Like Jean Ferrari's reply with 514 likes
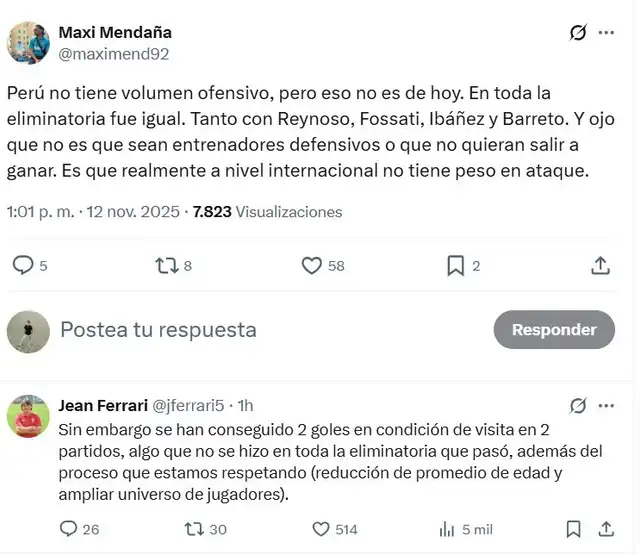640x555 pixels. (x=321, y=529)
